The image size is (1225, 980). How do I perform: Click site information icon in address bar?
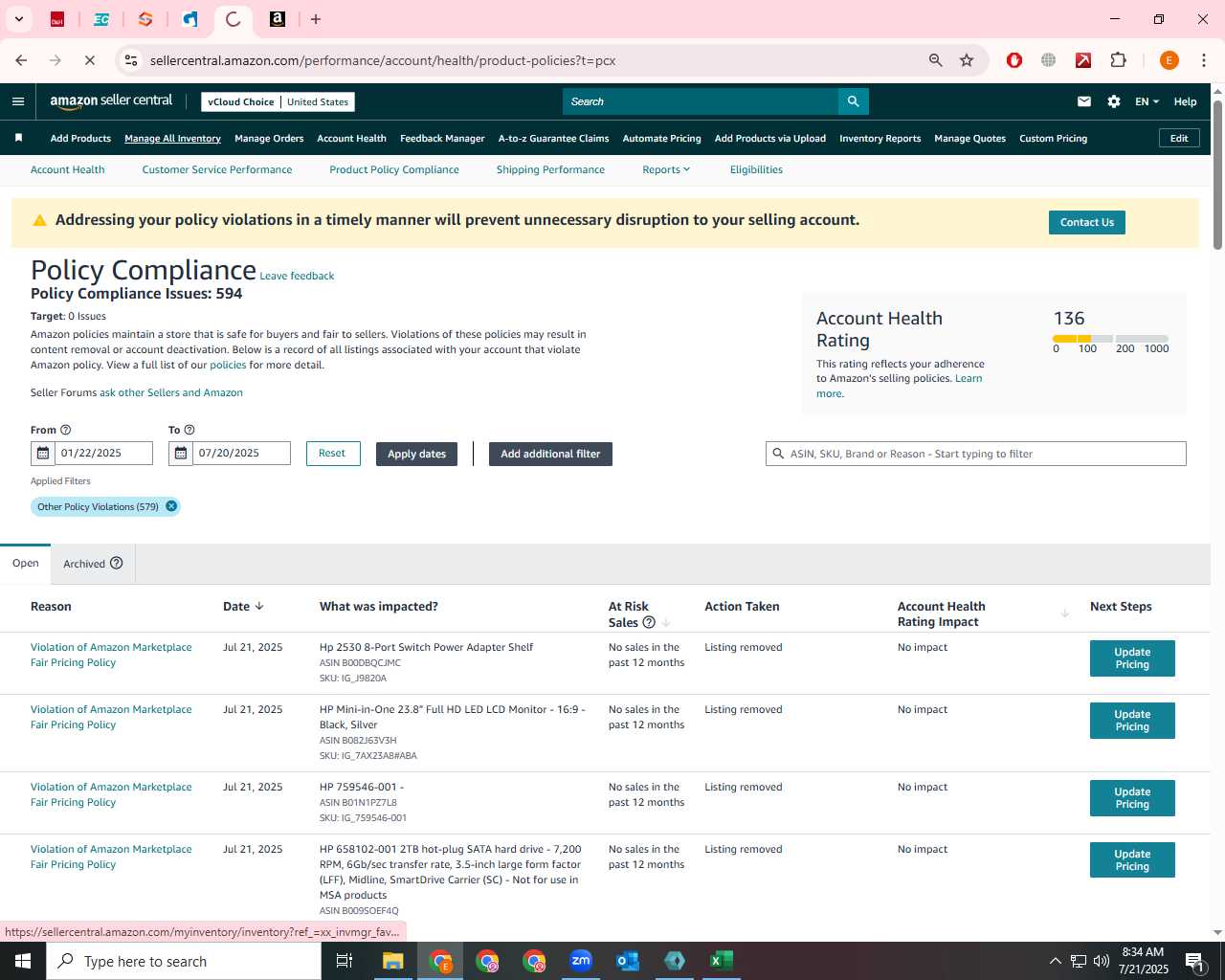pos(131,60)
